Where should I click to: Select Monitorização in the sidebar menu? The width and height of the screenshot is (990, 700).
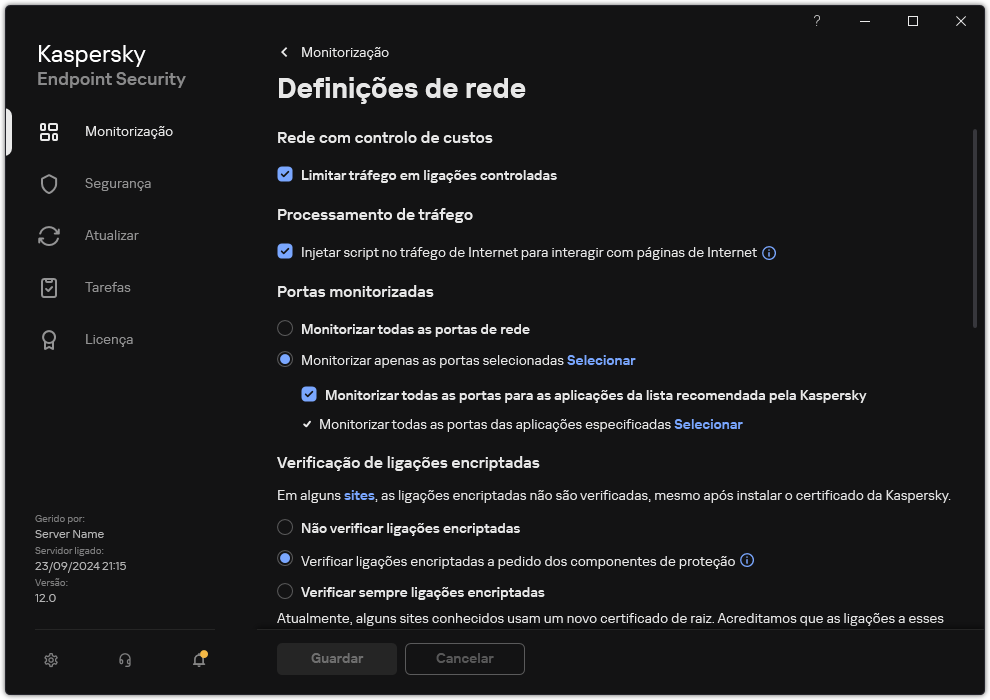coord(129,131)
